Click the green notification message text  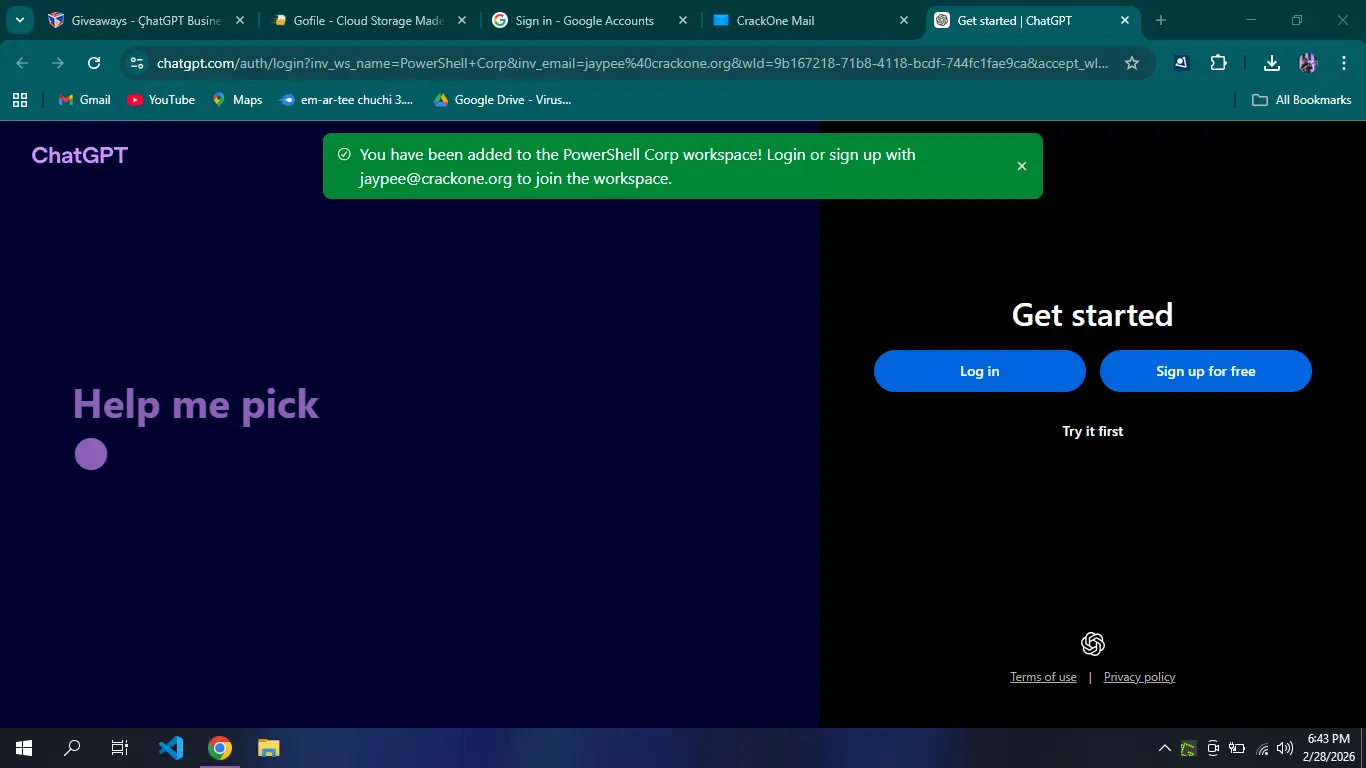(x=637, y=167)
